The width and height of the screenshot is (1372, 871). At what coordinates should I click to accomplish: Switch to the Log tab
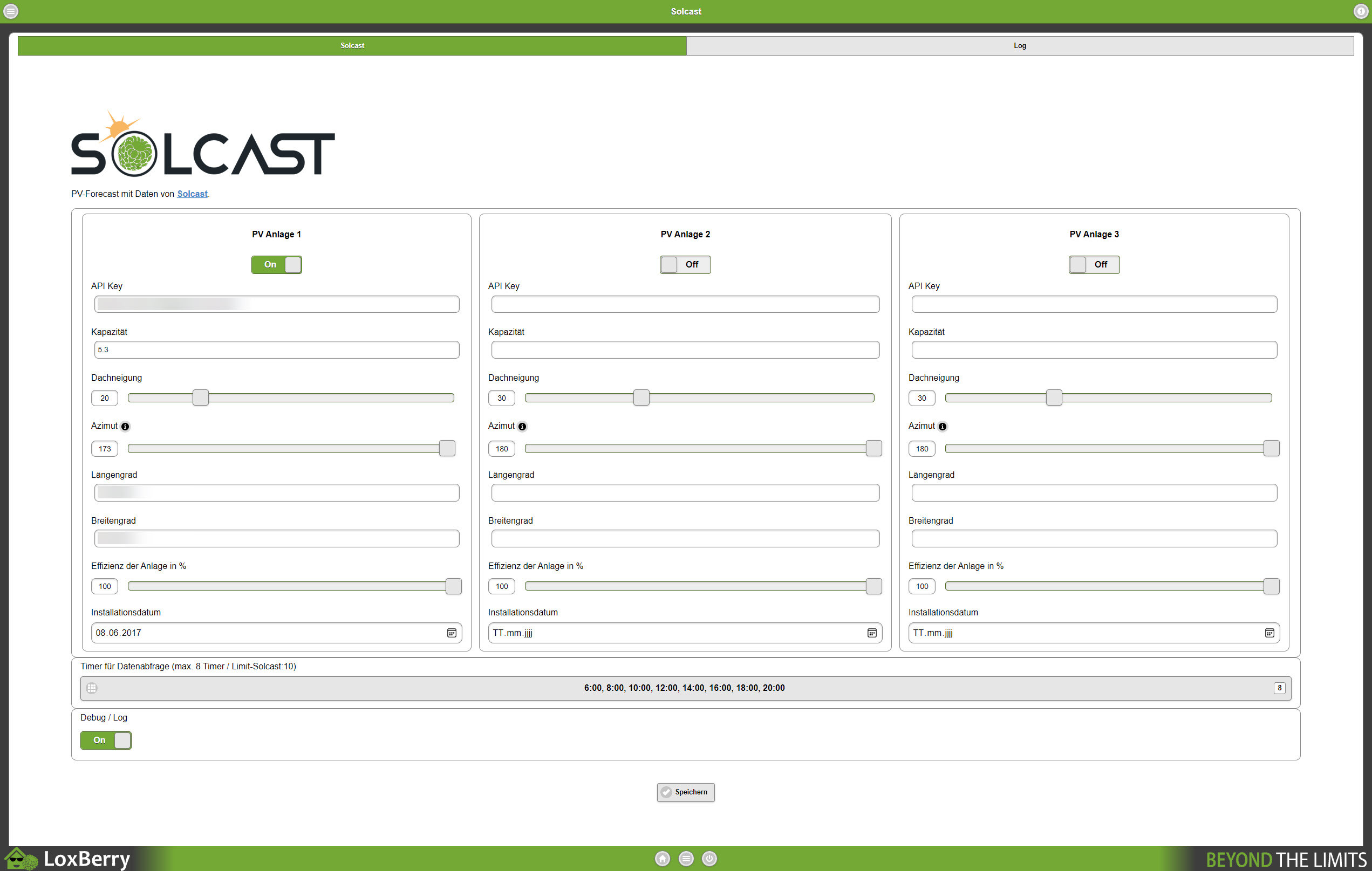(1020, 45)
